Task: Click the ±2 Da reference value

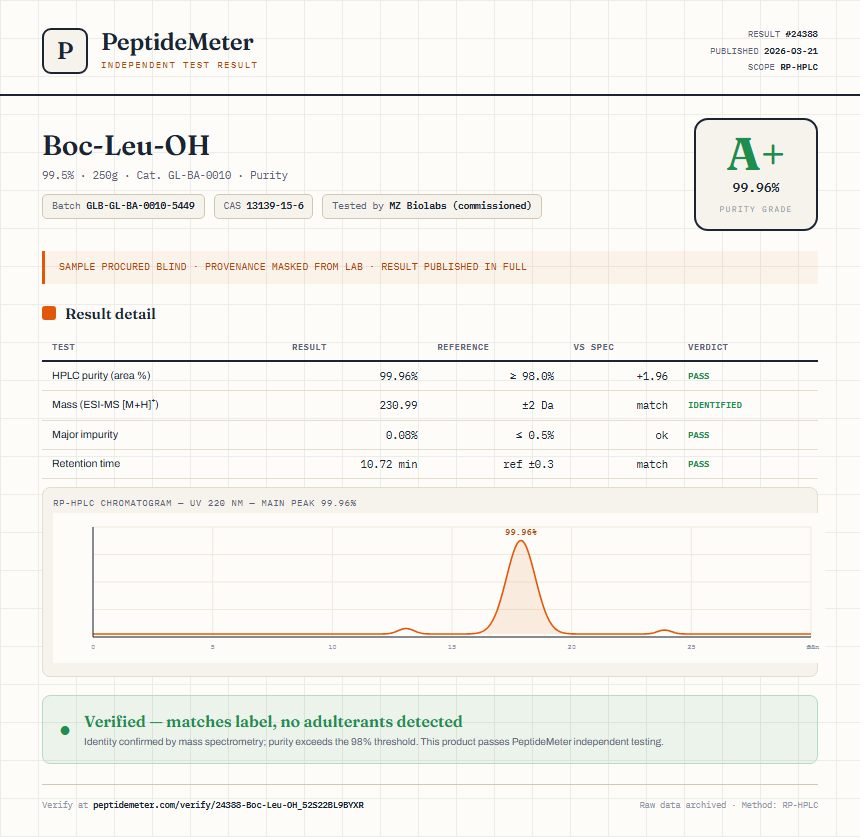Action: pos(538,405)
